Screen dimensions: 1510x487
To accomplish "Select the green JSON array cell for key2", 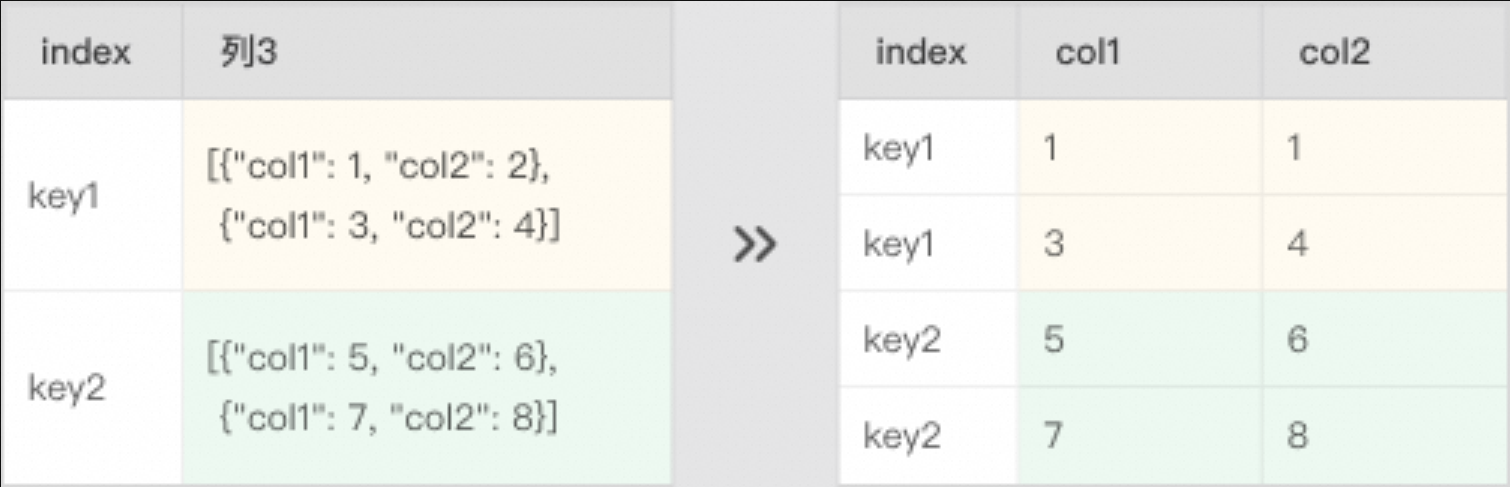I will coord(426,388).
